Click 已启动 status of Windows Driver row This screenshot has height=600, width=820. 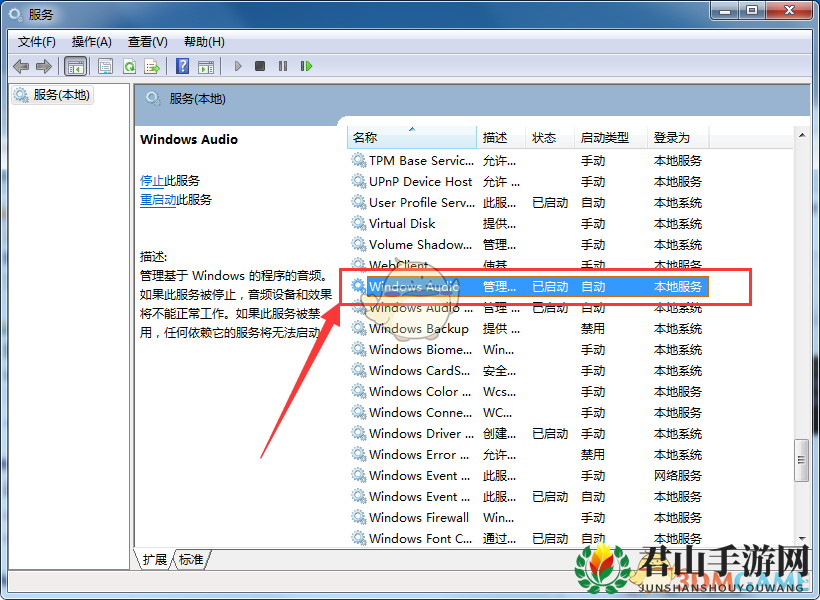[550, 434]
